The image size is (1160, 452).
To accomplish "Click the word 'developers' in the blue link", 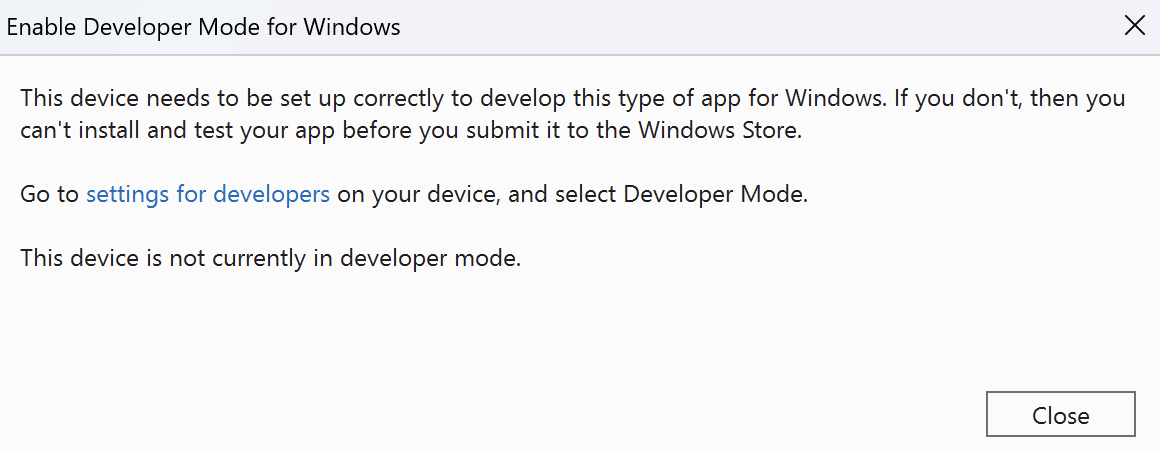I will [x=272, y=195].
